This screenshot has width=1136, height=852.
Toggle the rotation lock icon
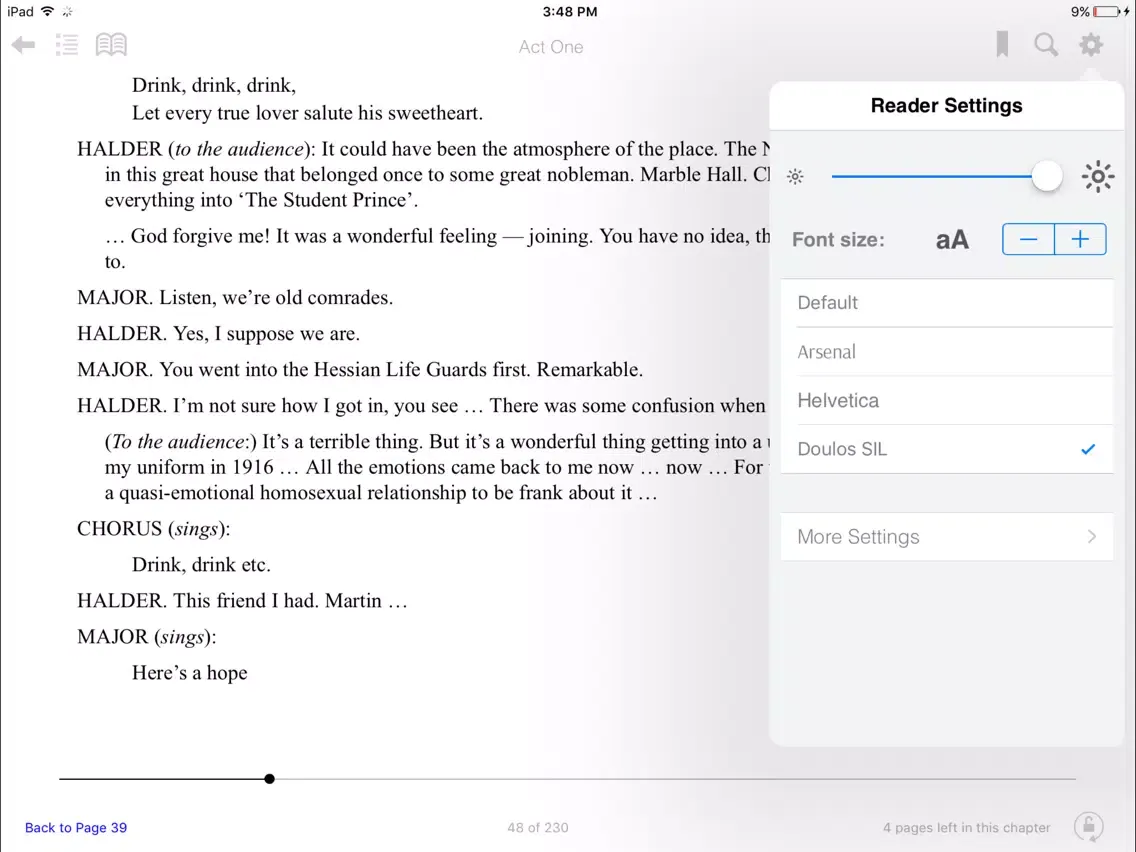[x=1088, y=827]
